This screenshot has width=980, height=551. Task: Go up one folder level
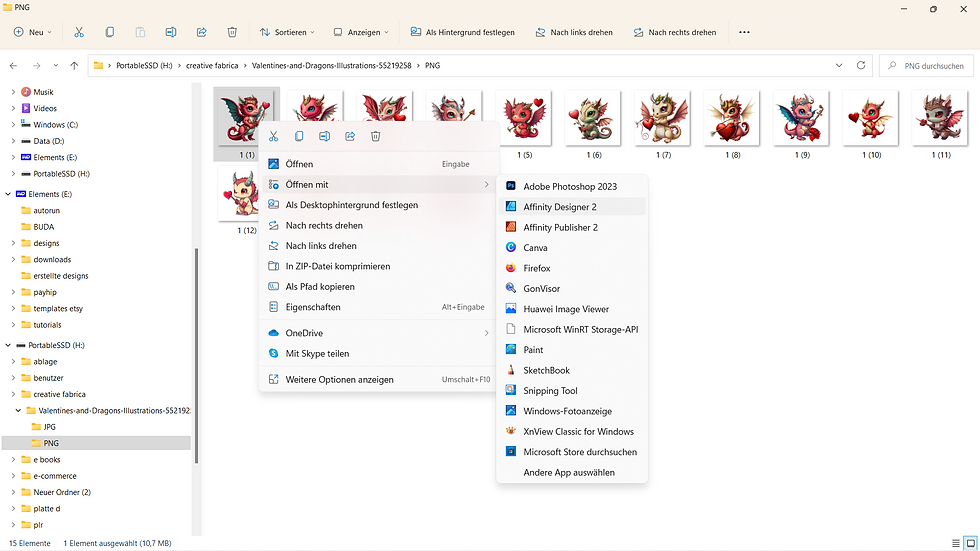(x=74, y=65)
